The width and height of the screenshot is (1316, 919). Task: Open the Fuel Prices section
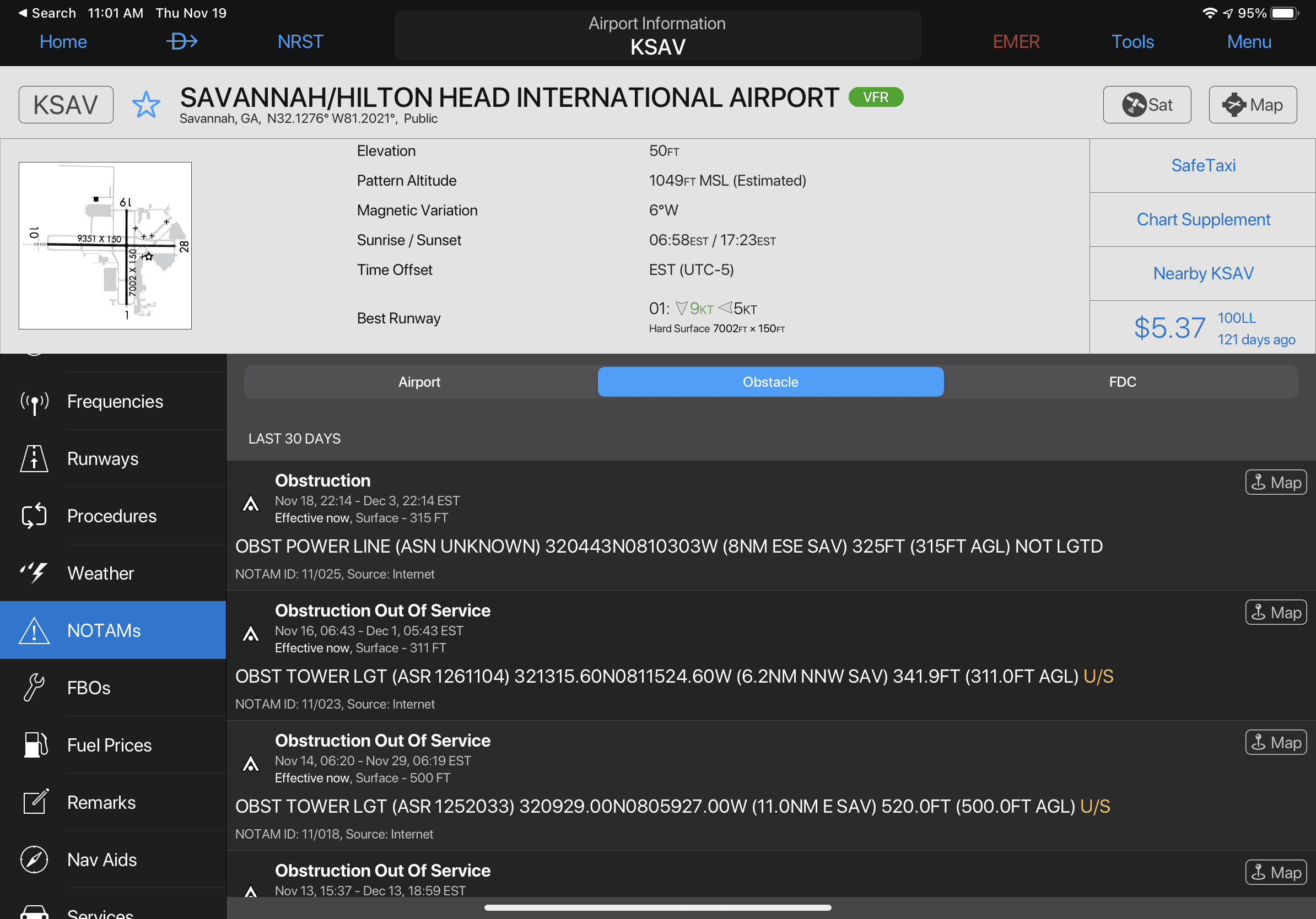tap(113, 745)
